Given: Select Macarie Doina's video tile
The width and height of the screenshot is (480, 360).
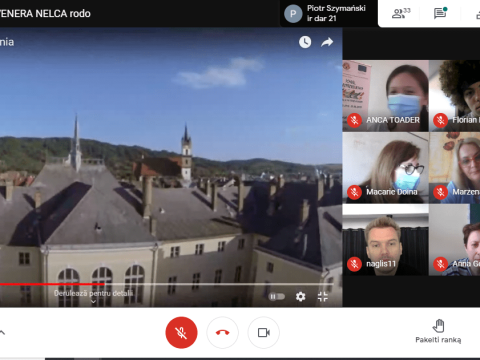Looking at the screenshot, I should pos(385,168).
